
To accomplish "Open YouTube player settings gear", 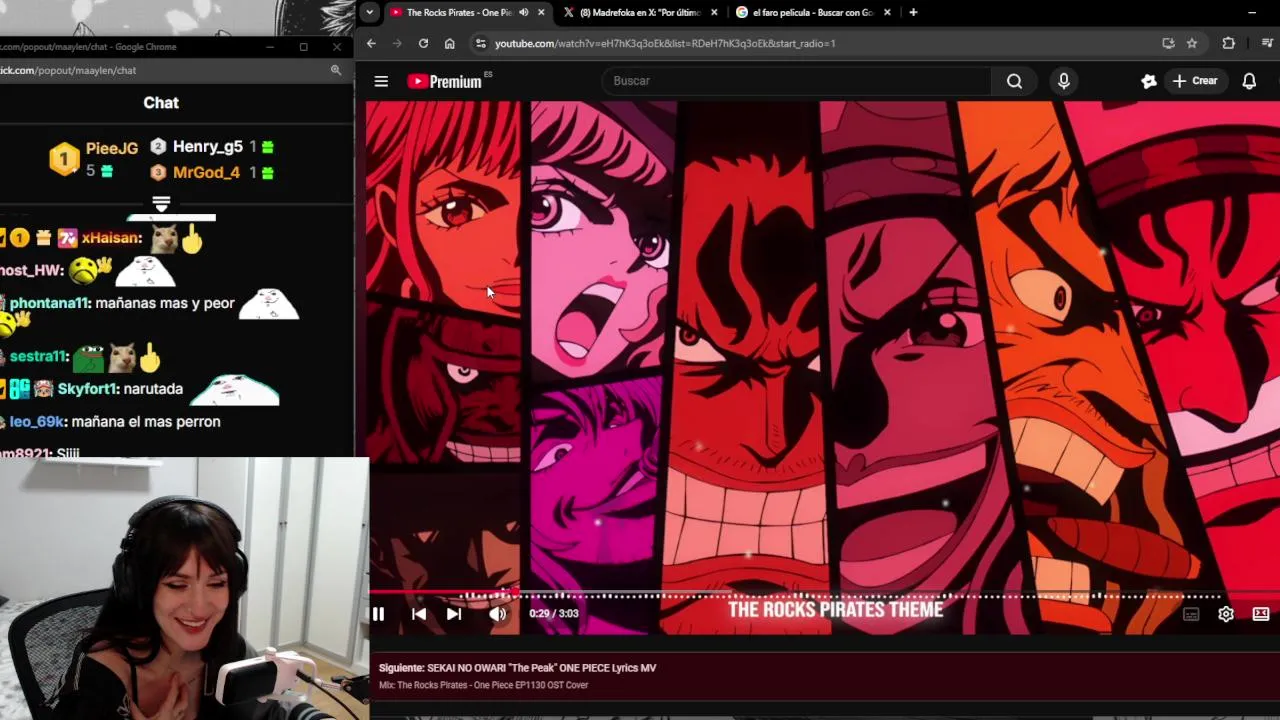I will [x=1226, y=614].
